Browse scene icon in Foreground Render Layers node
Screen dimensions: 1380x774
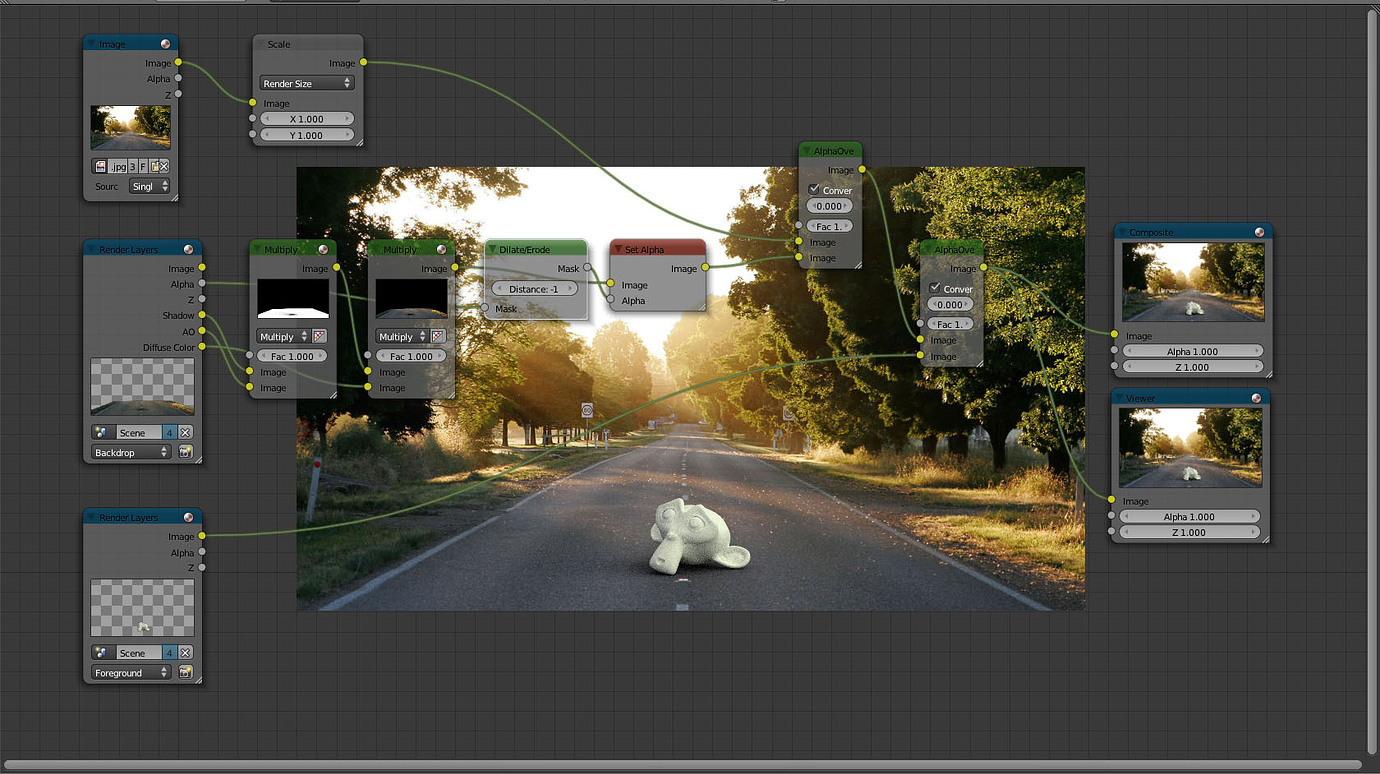tap(101, 653)
